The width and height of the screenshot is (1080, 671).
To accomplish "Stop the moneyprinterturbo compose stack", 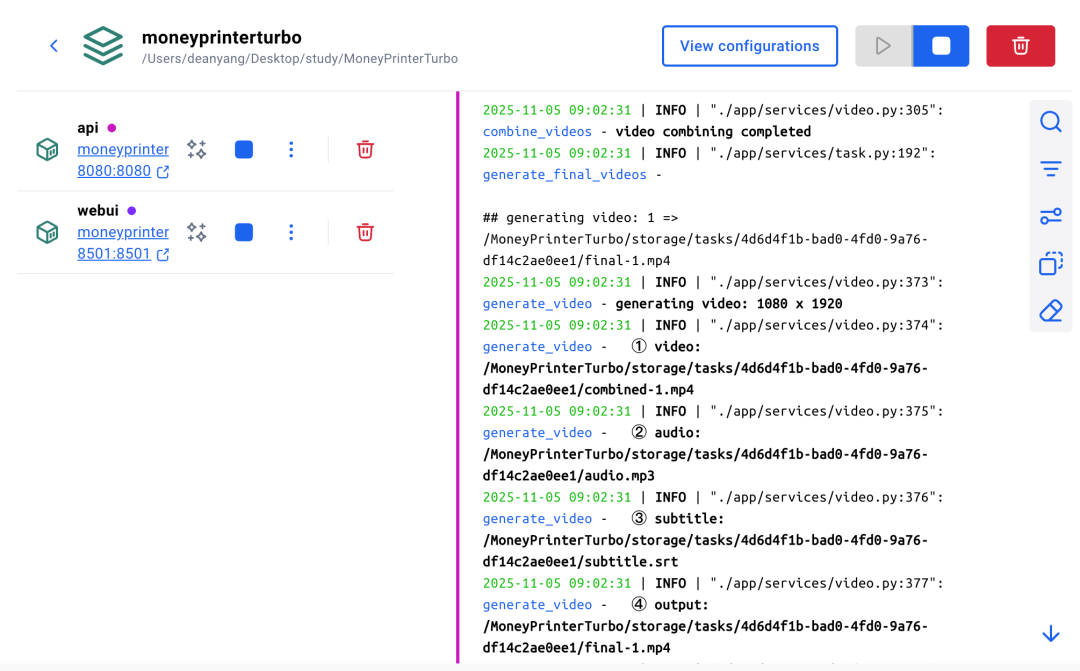I will 940,46.
